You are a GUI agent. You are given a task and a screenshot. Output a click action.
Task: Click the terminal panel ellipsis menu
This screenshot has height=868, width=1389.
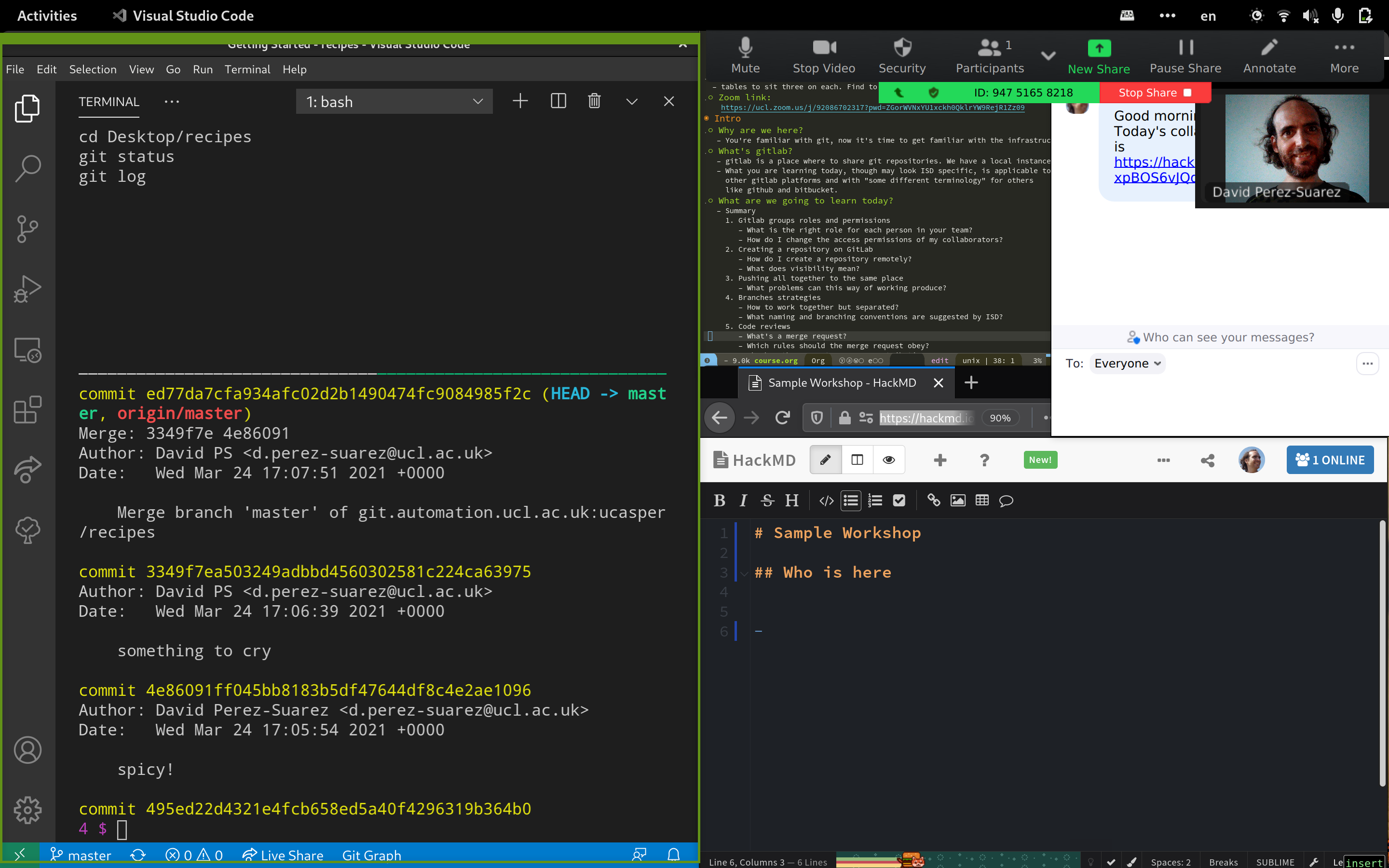pos(172,102)
